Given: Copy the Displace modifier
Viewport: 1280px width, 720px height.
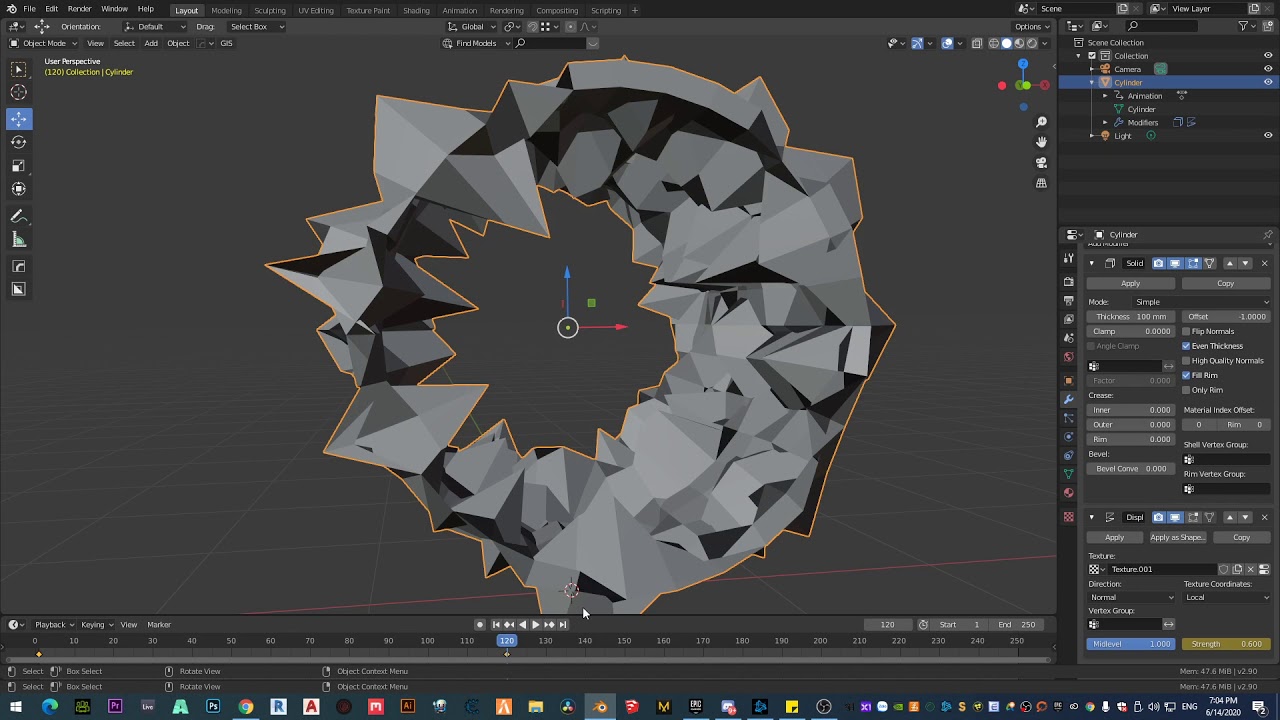Looking at the screenshot, I should point(1241,538).
